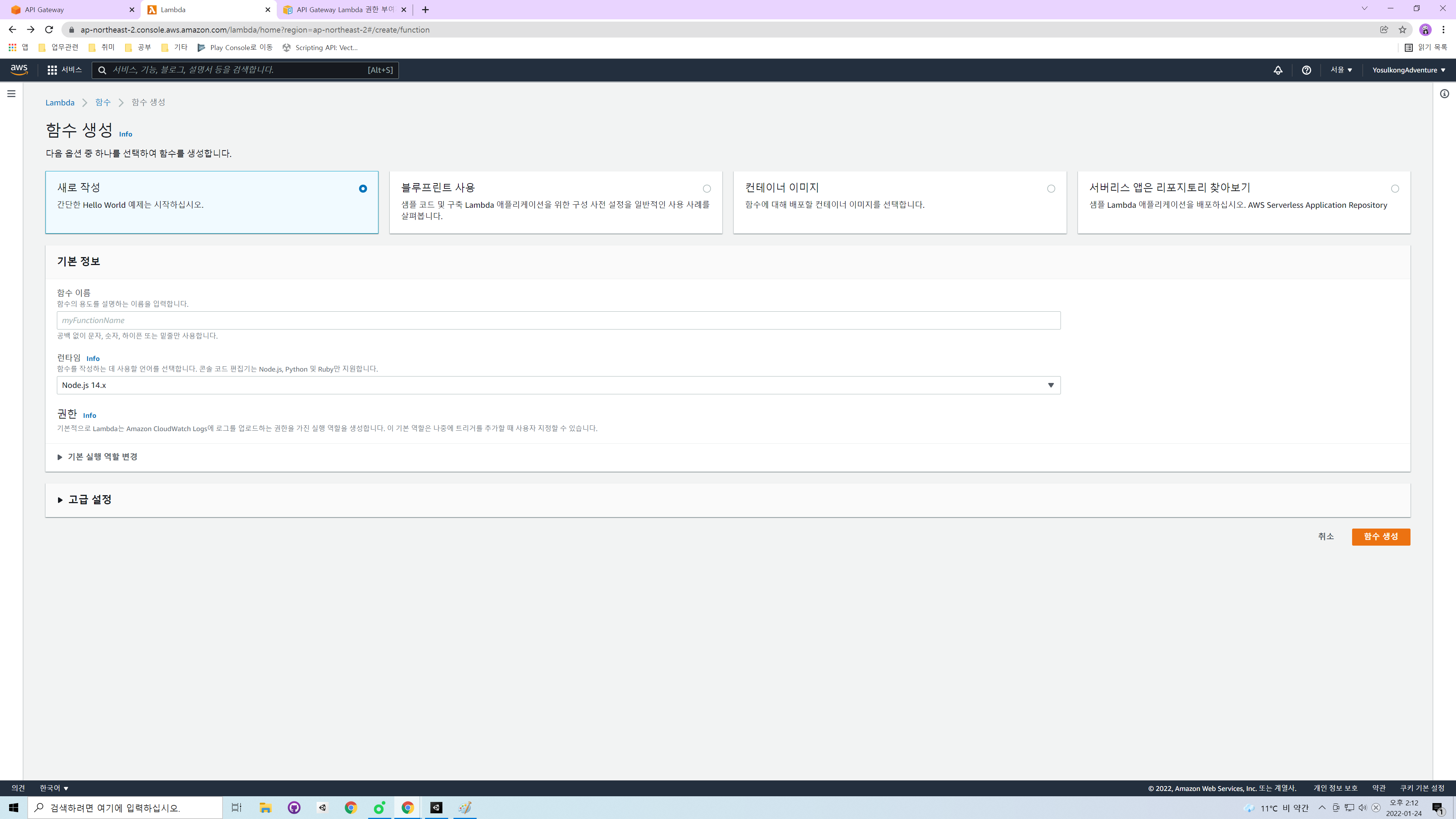Open the 읽기 목록 reading list

point(1426,47)
